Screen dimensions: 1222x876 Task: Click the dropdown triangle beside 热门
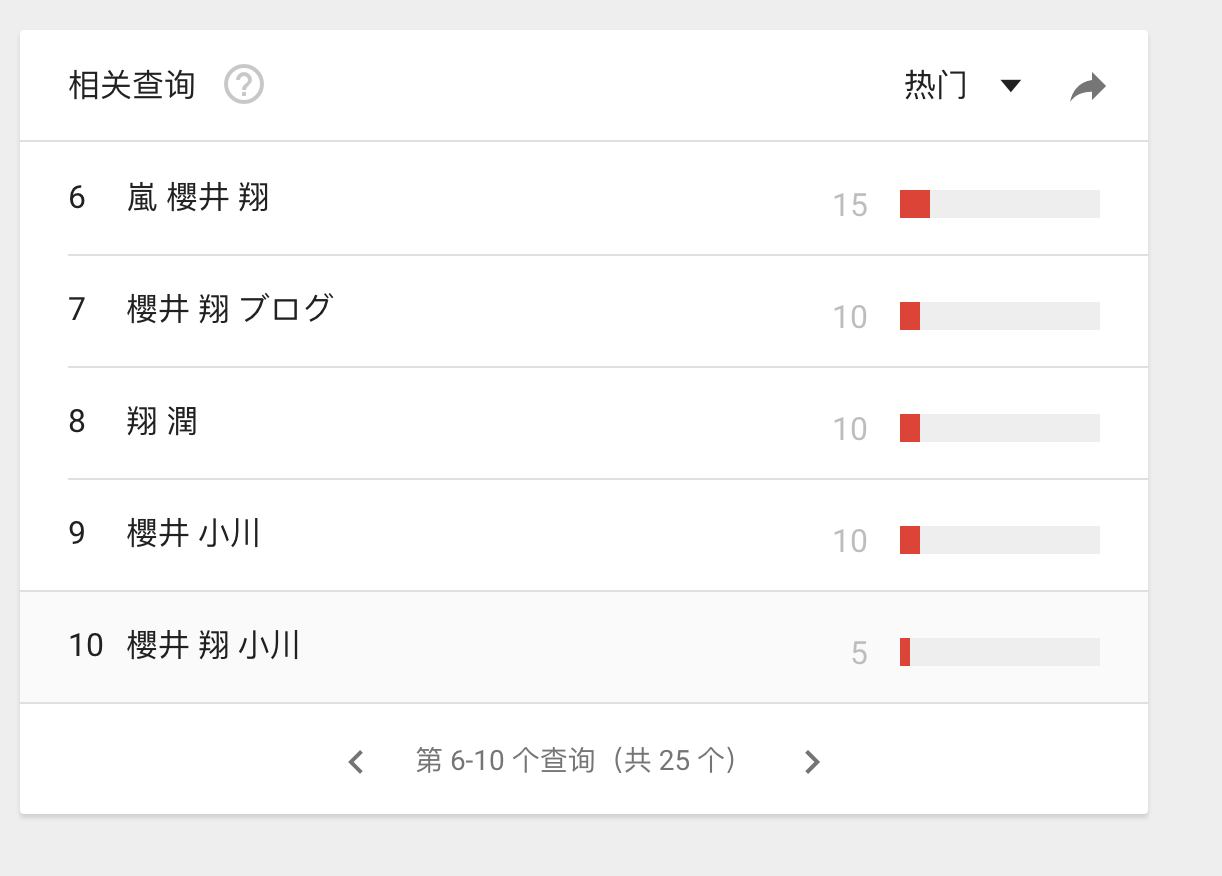click(1011, 86)
